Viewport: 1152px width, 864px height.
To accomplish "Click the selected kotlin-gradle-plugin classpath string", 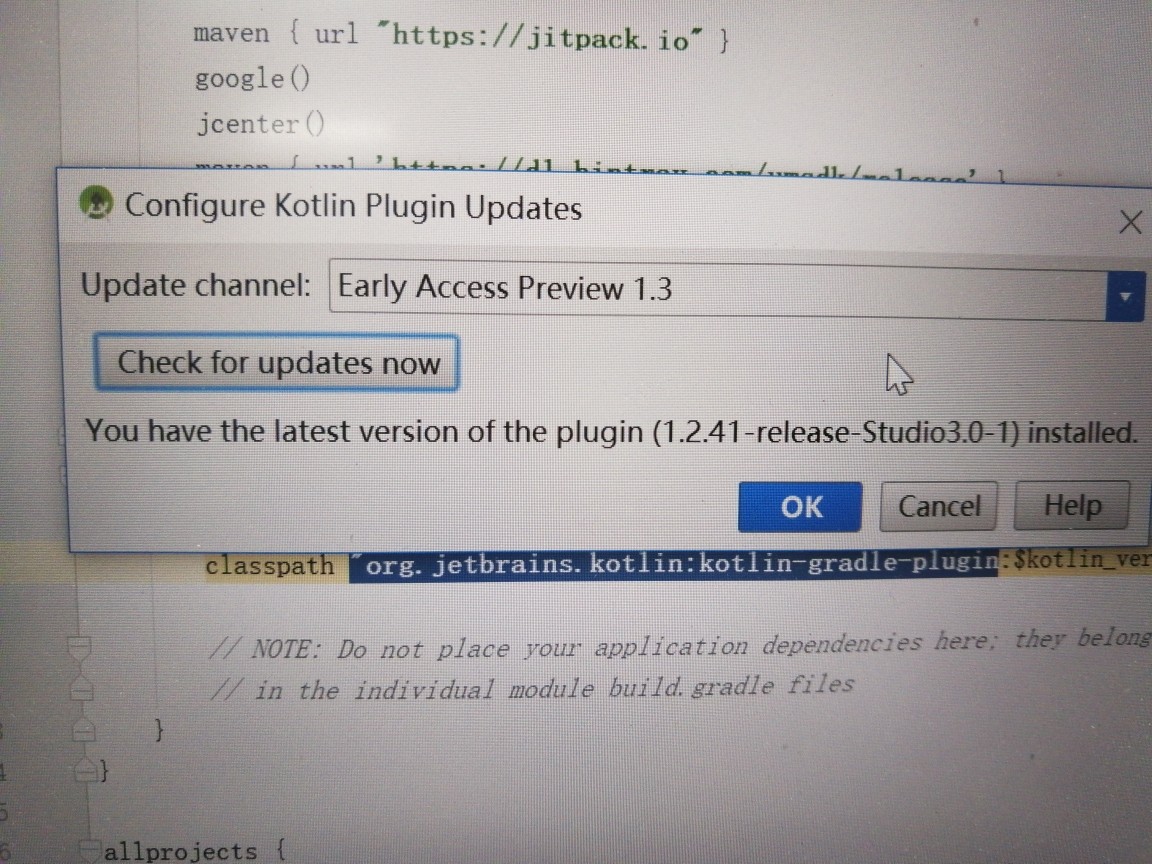I will 673,564.
